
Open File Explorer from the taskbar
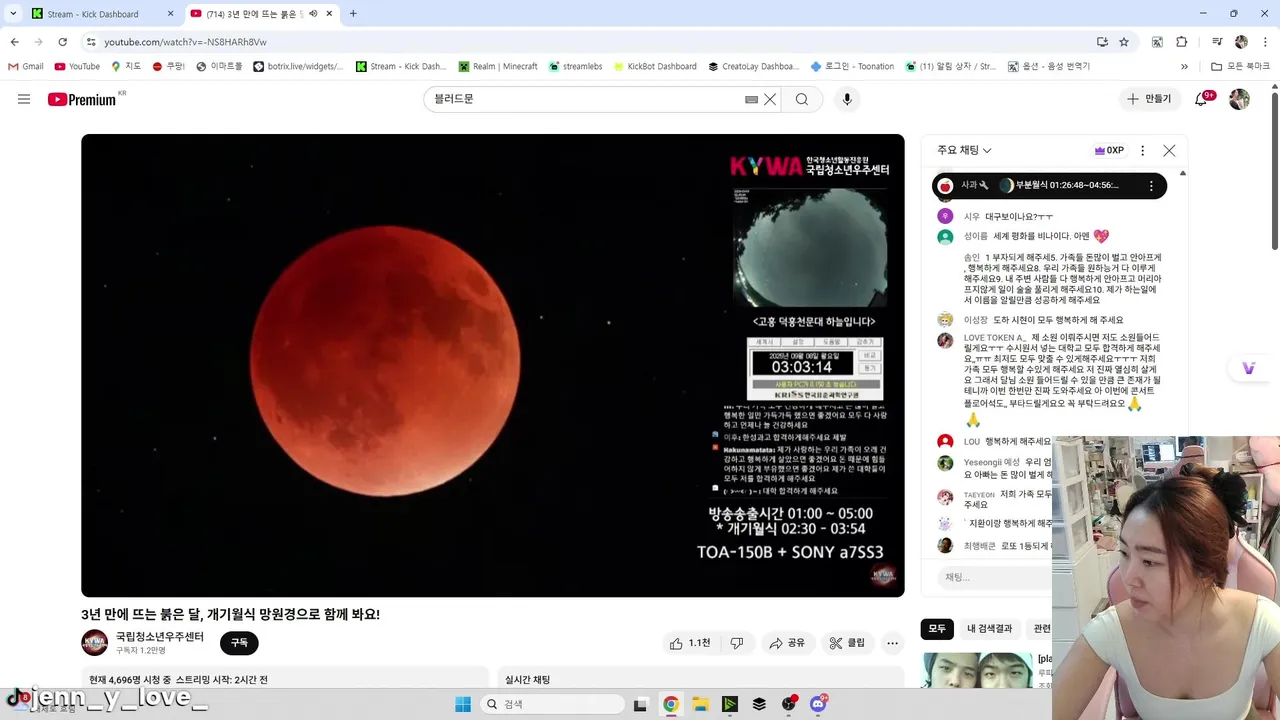click(700, 704)
